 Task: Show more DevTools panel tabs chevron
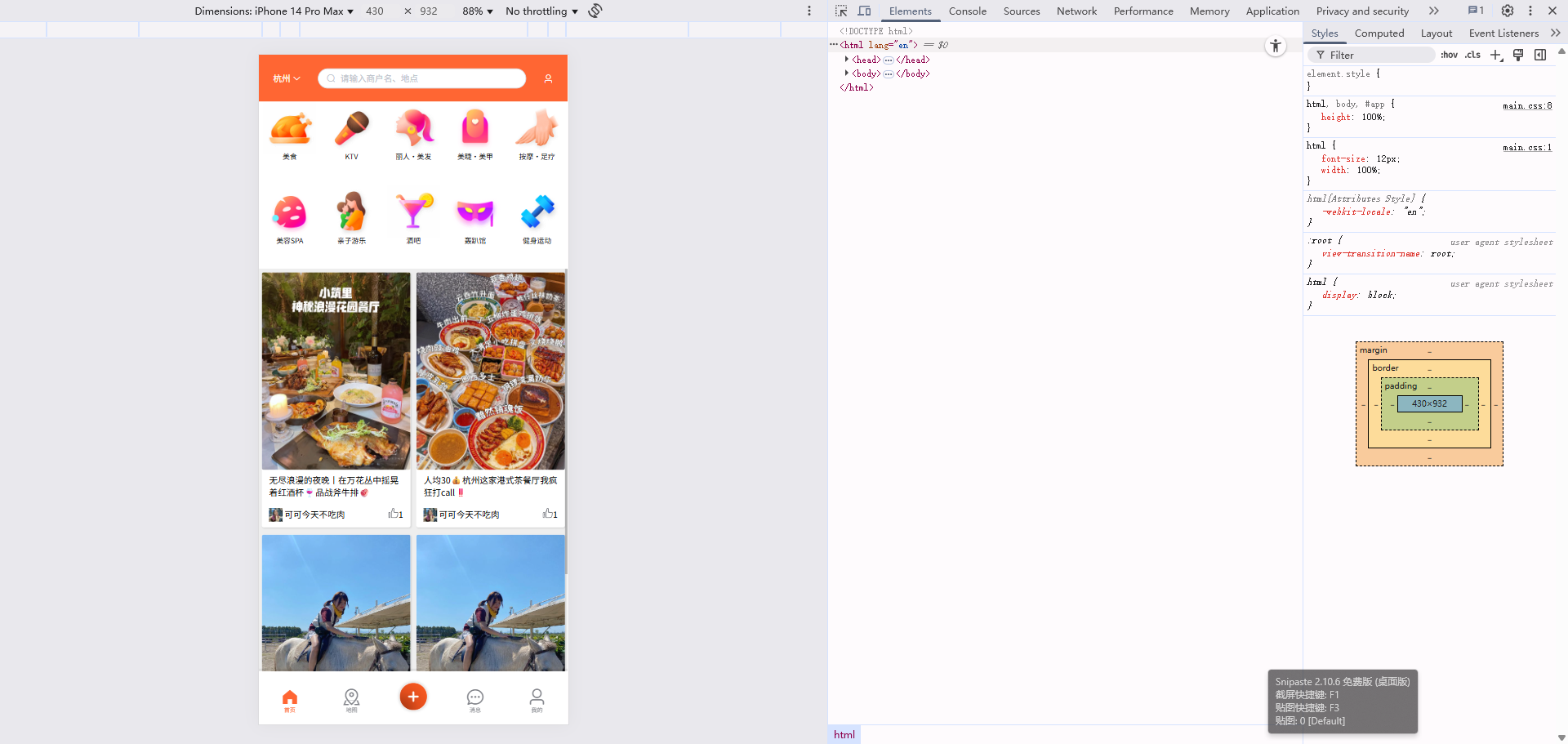coord(1433,11)
